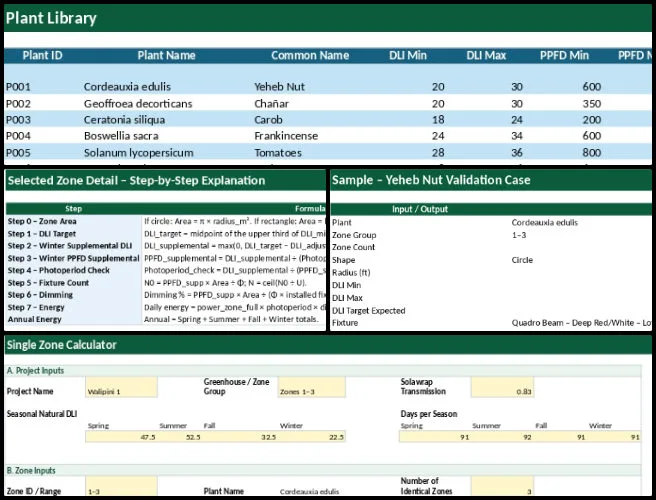Click the Chañar common name cell
The image size is (656, 500).
coord(272,104)
